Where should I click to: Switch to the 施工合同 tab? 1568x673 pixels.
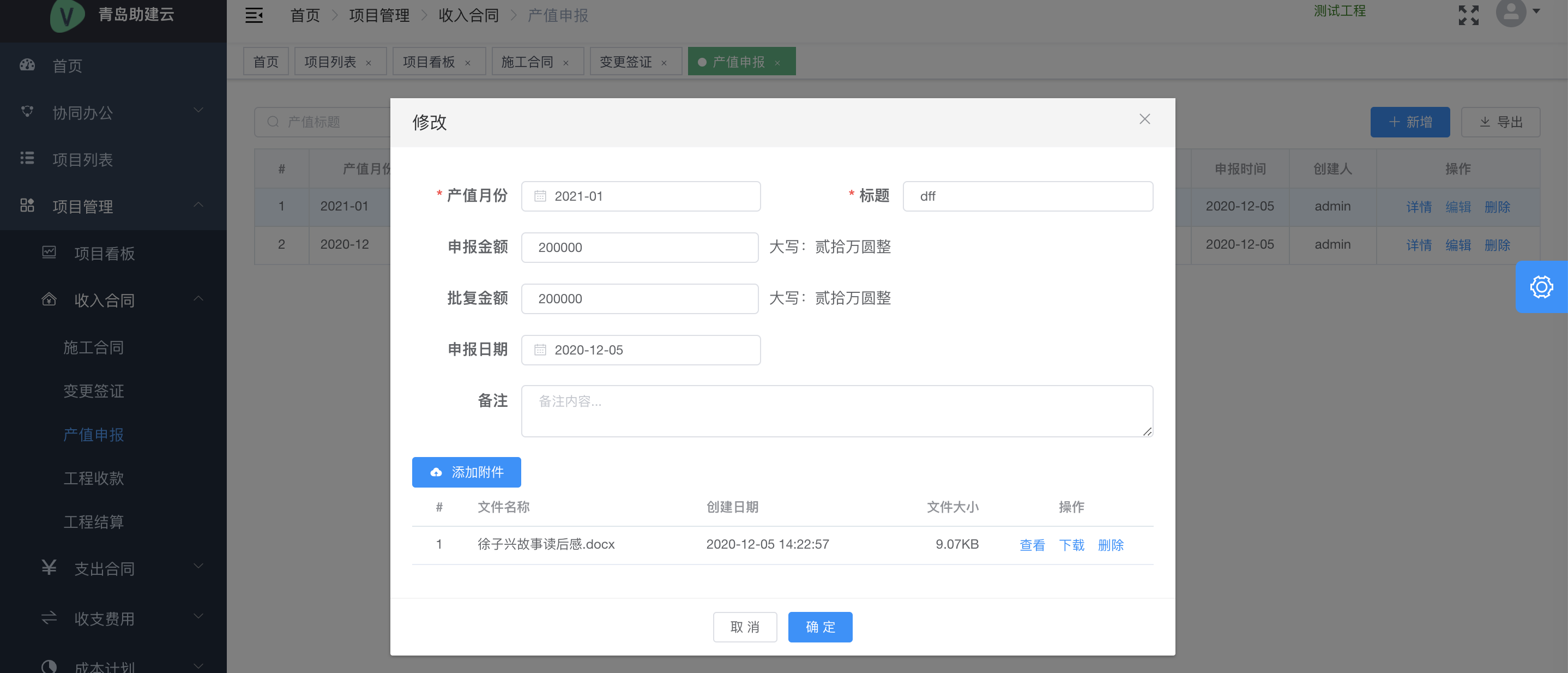pos(527,62)
